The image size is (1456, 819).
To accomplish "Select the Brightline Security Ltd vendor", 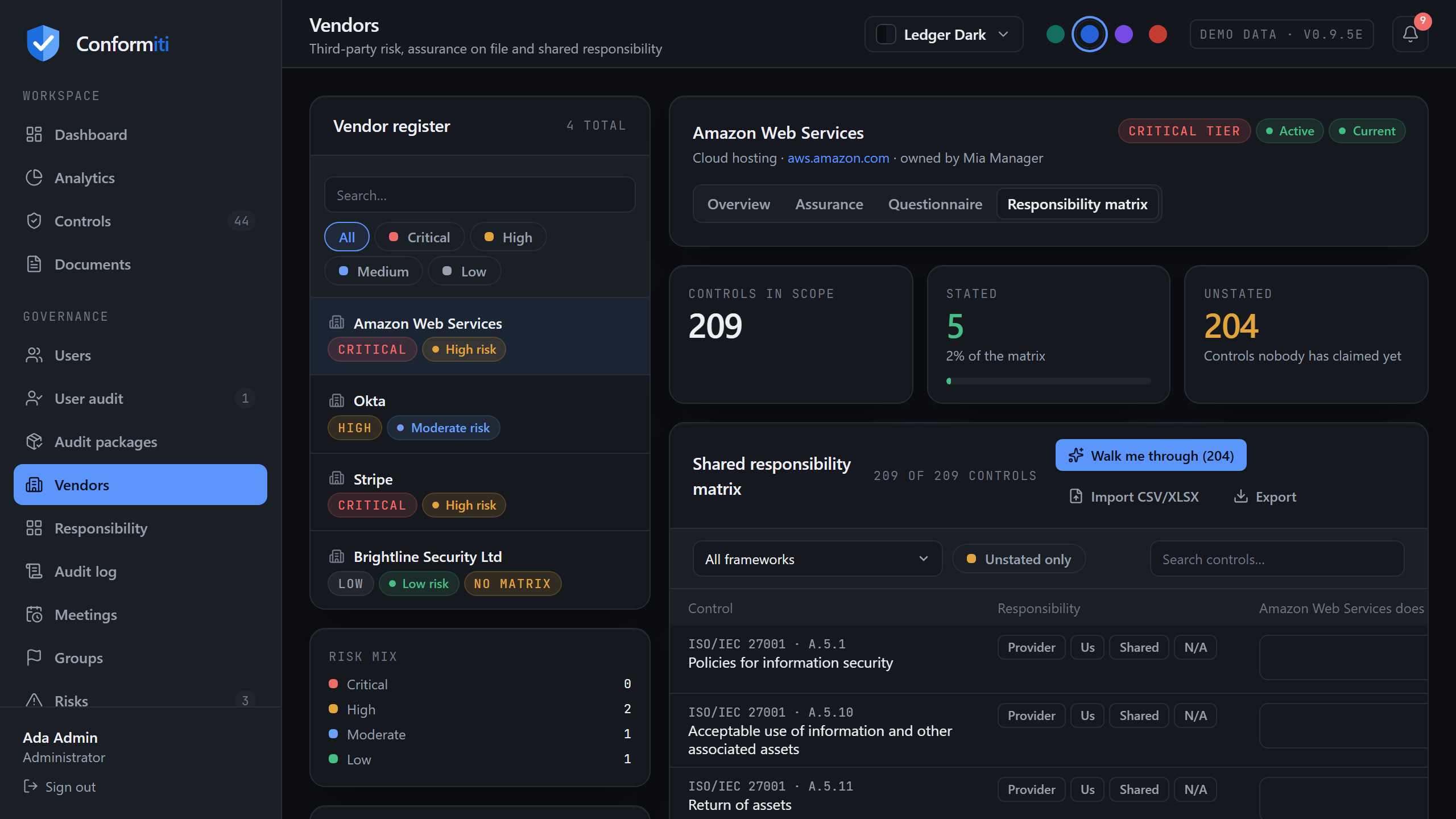I will tap(480, 570).
